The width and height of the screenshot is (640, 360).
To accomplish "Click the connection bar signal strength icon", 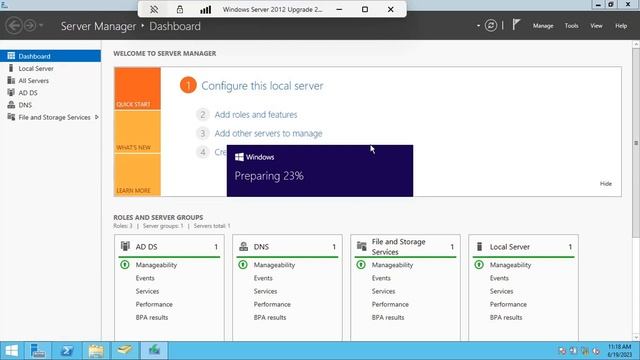I will coord(205,9).
